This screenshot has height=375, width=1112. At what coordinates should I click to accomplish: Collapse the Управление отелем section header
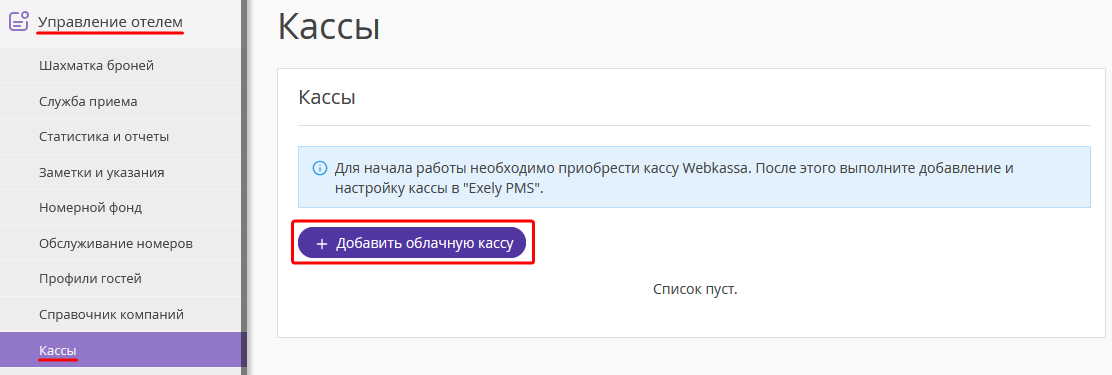[x=110, y=22]
